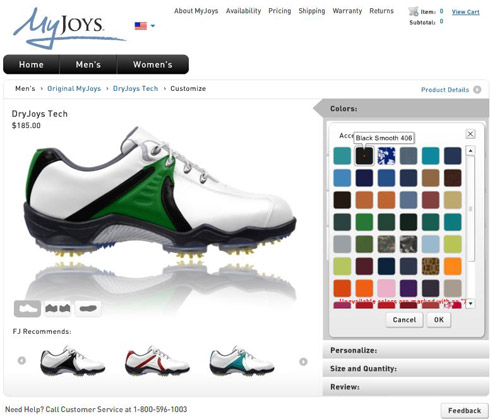Open the Warranty page
This screenshot has height=419, width=490.
tap(347, 11)
